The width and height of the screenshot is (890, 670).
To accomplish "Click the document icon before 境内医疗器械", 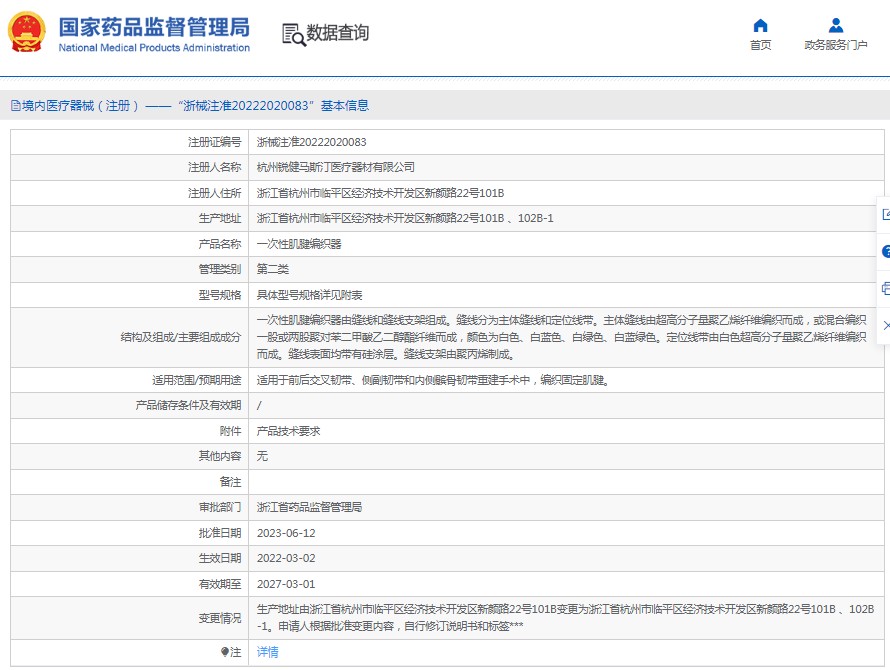I will click(x=16, y=106).
